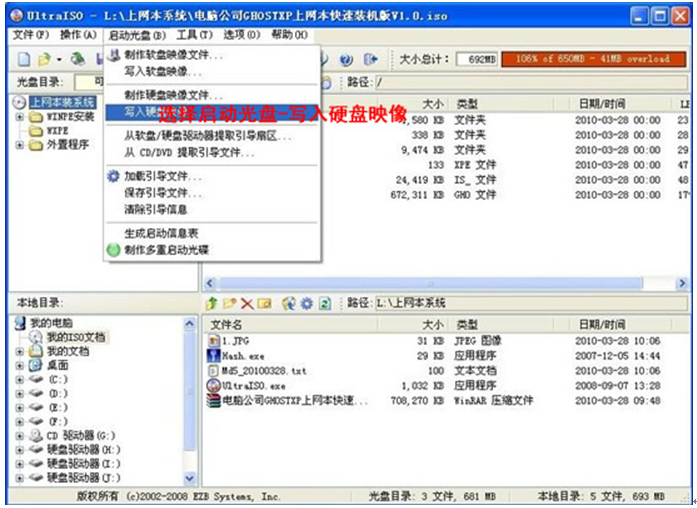Select 硬盘驱动器(J:) in local tree

(x=84, y=478)
